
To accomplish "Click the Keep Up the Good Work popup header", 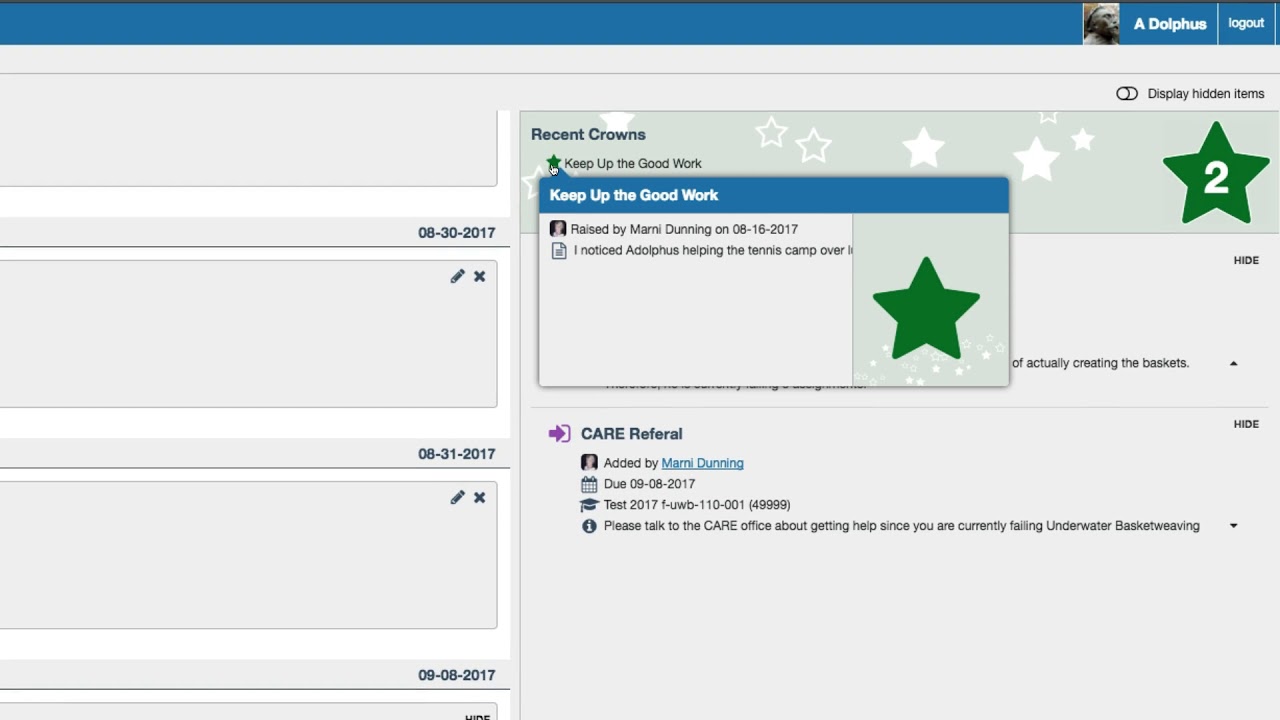I will point(774,195).
